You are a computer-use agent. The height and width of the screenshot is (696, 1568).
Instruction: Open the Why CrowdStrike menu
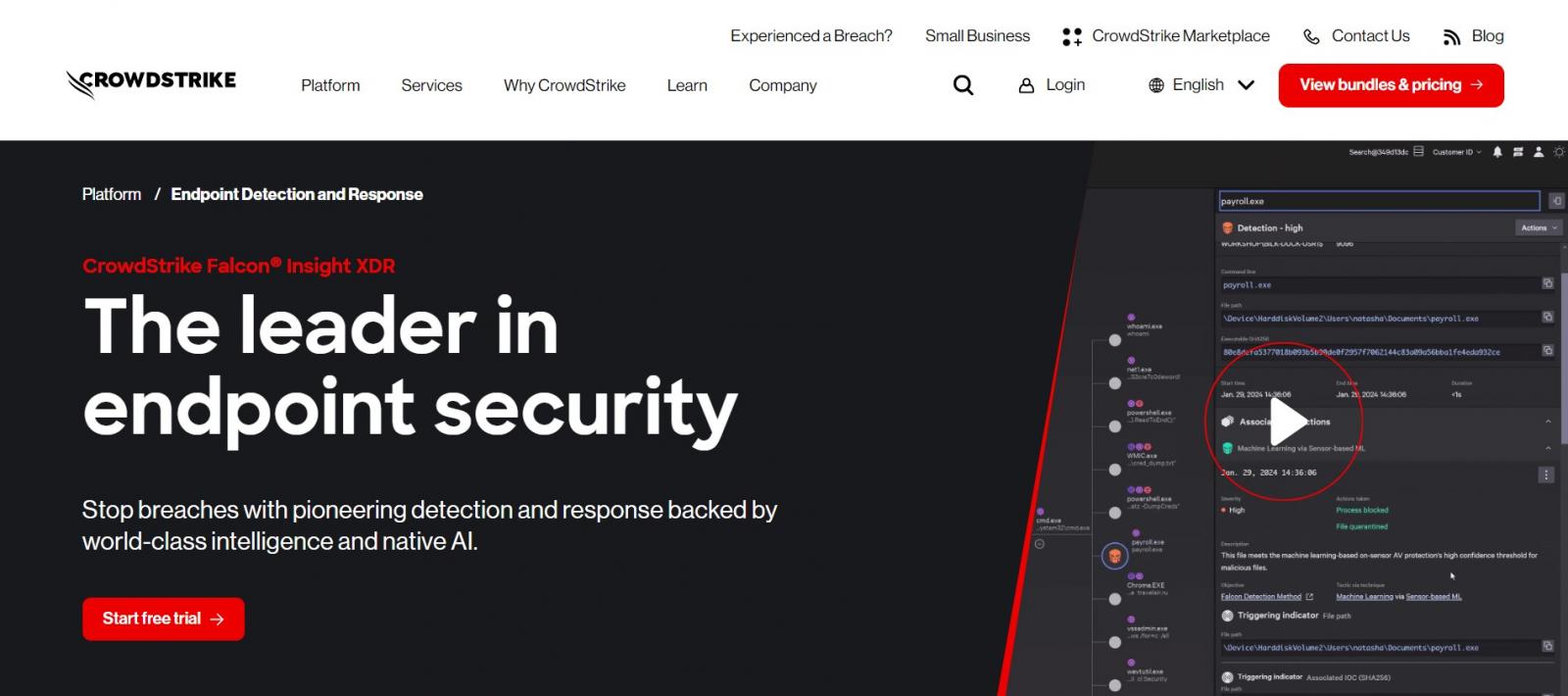(564, 85)
